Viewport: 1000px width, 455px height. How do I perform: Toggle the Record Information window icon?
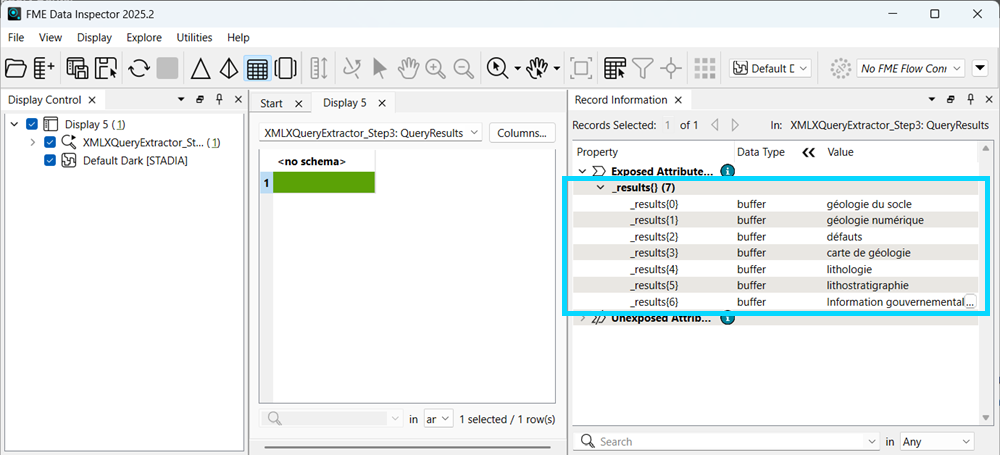coord(285,68)
